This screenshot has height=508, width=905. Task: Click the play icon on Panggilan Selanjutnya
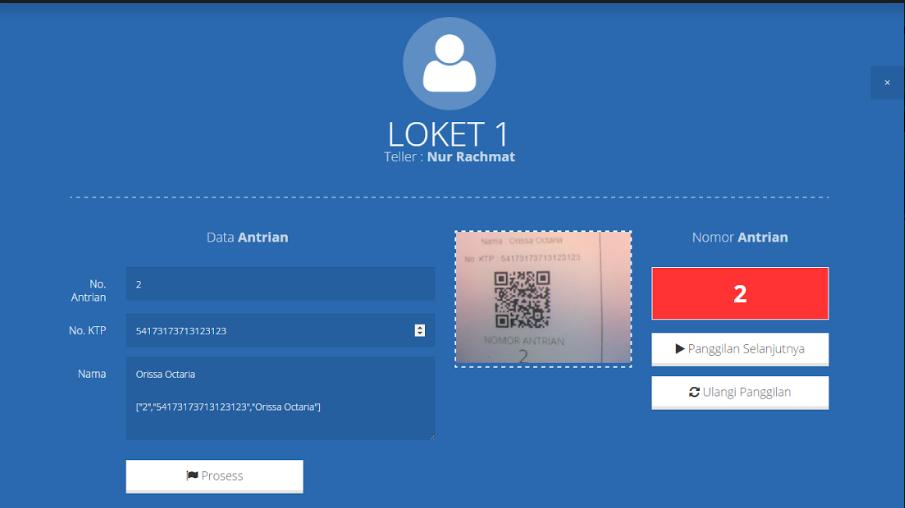pyautogui.click(x=680, y=349)
